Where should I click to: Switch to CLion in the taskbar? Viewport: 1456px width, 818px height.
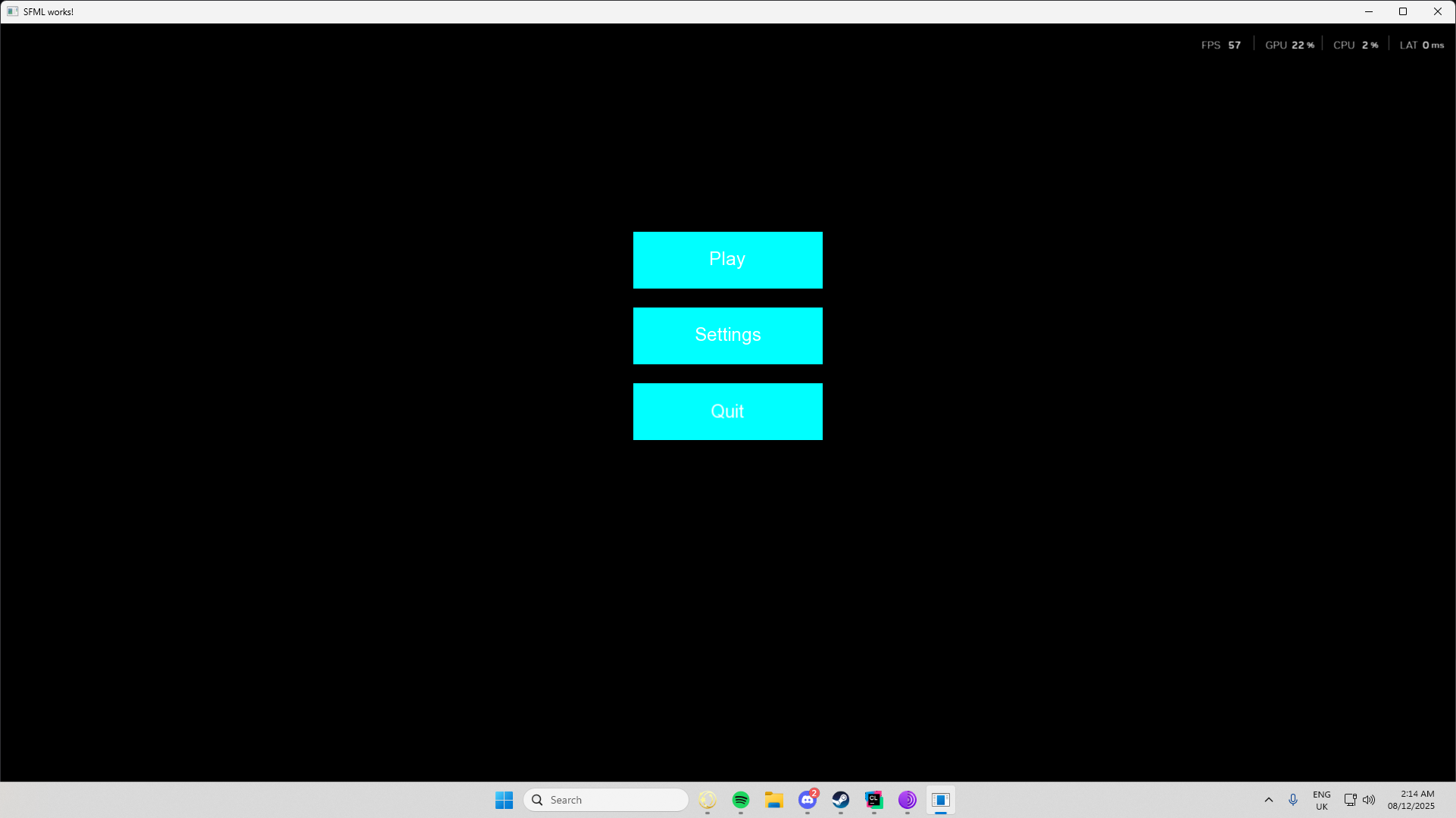[x=874, y=800]
